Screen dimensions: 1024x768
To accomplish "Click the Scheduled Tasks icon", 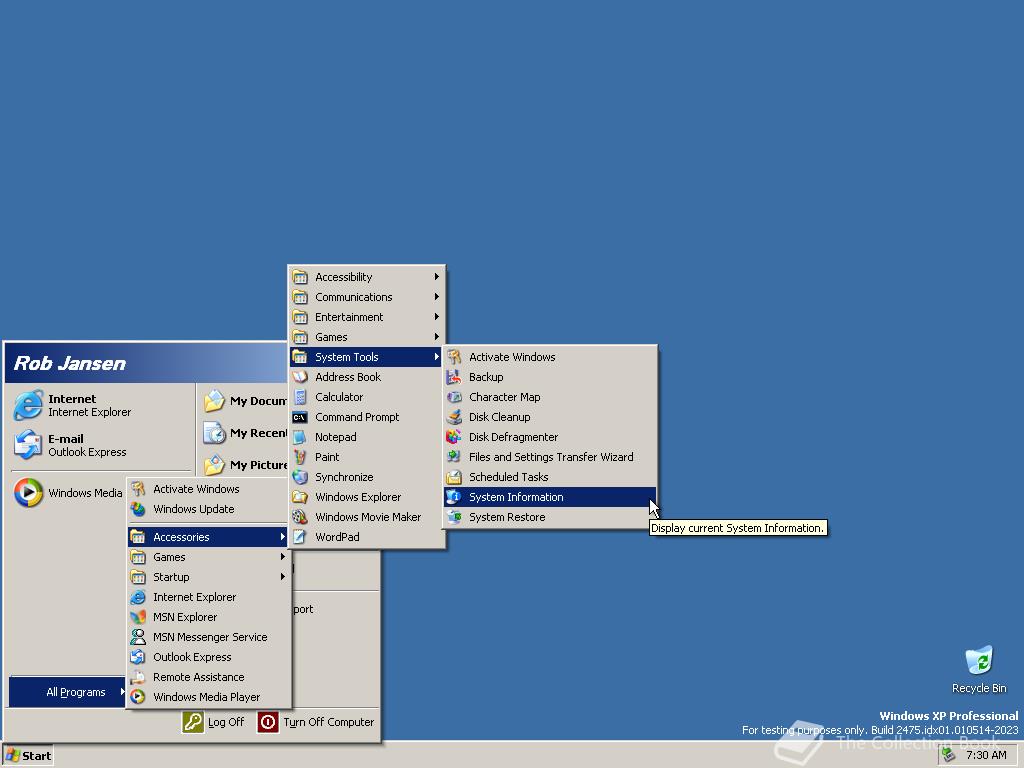I will (x=454, y=477).
